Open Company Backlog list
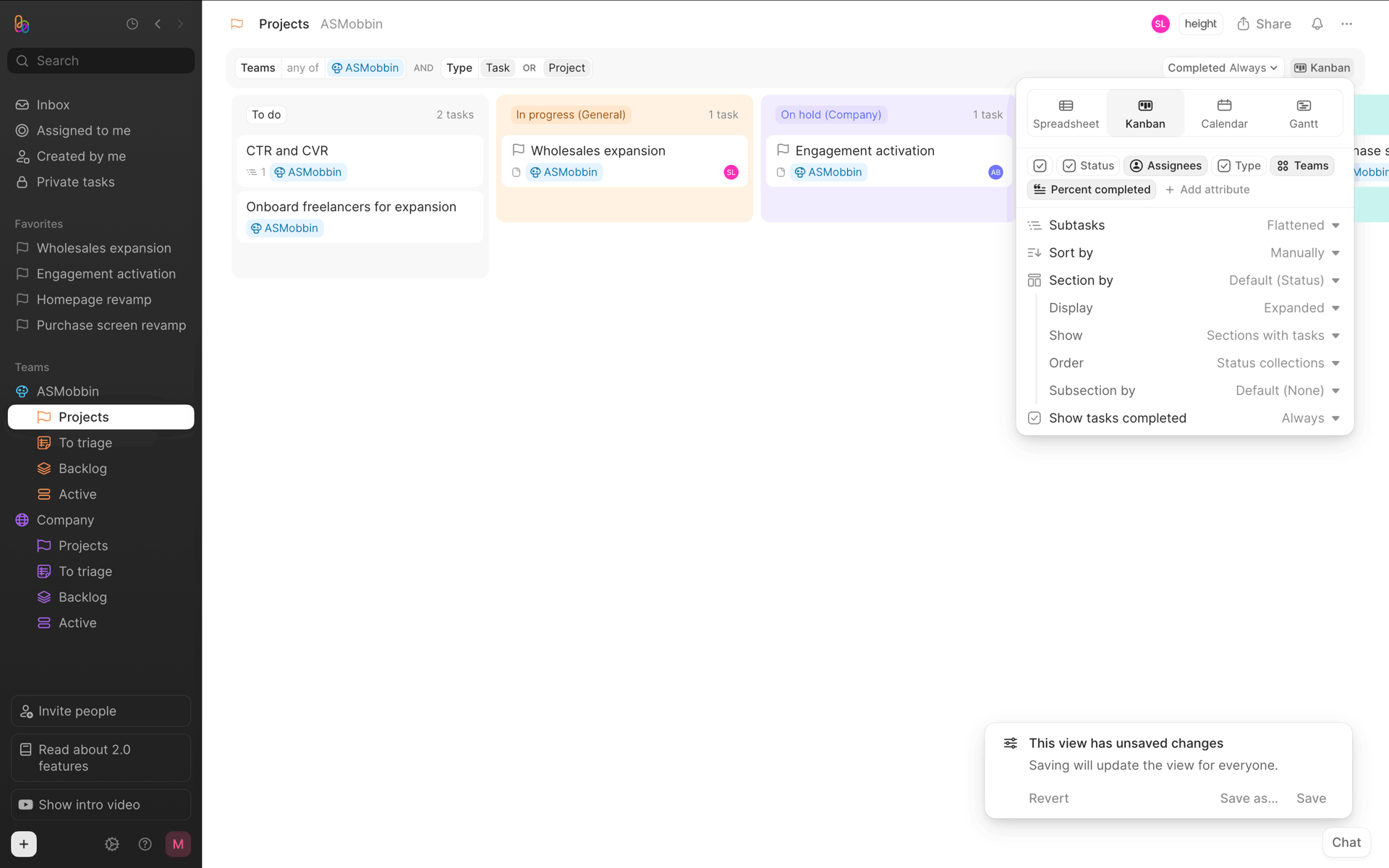The image size is (1389, 868). coord(101,597)
